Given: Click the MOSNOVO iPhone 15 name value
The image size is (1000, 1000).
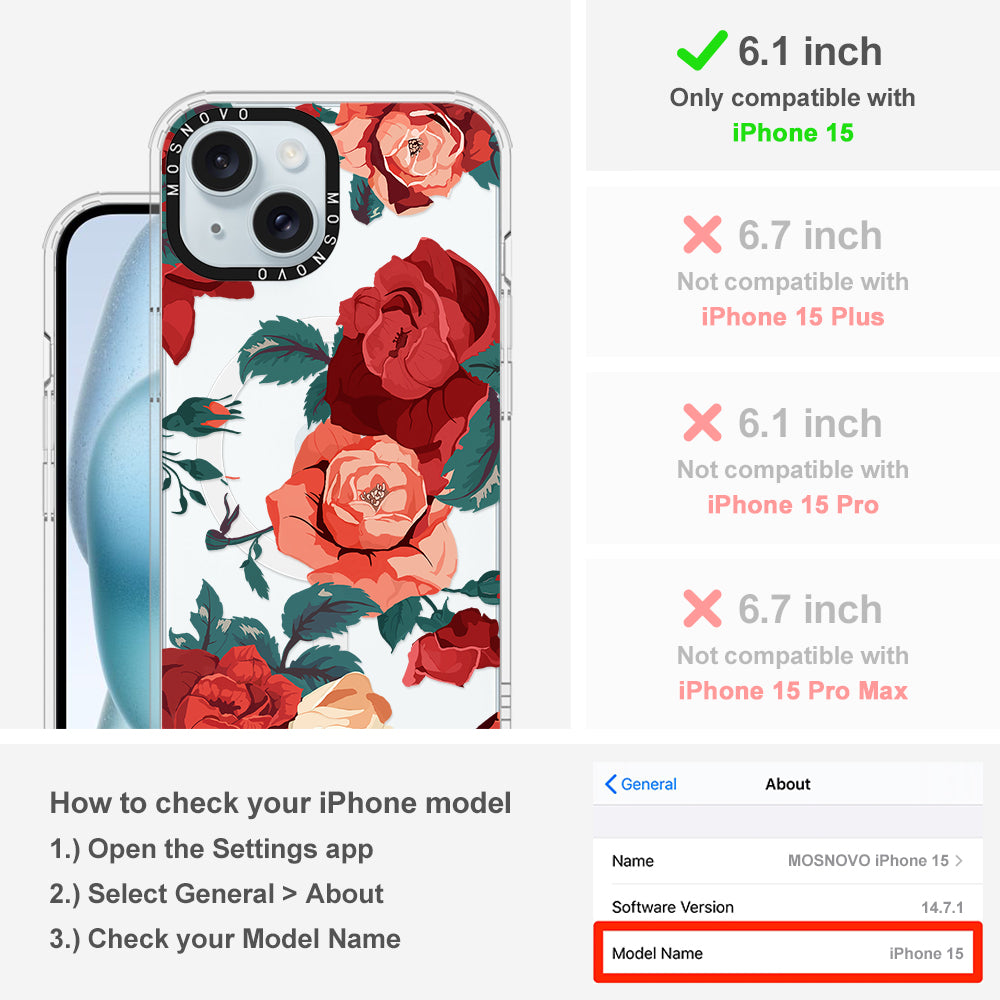Looking at the screenshot, I should 868,860.
